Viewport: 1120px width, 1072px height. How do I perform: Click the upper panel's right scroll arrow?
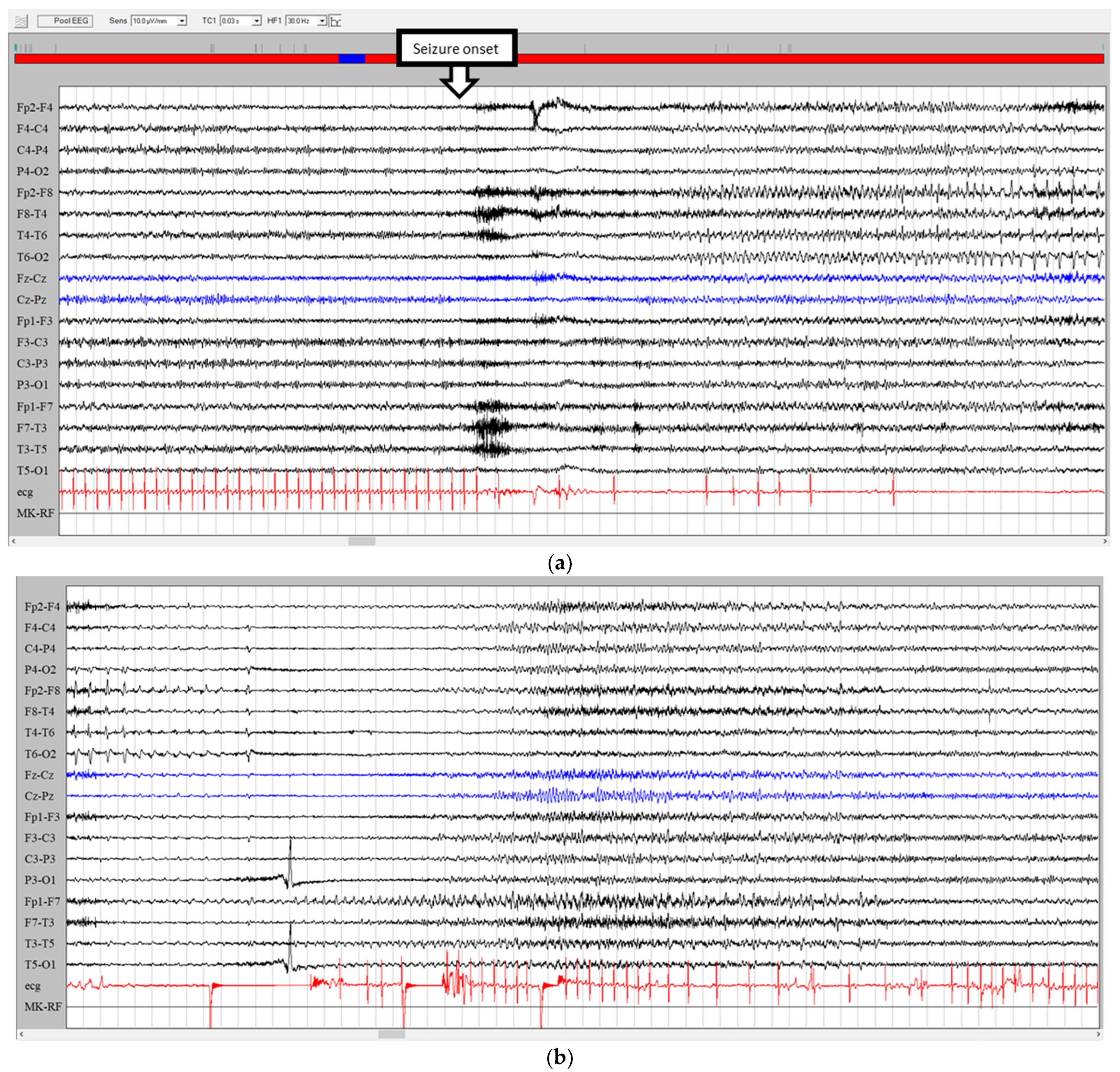1105,541
